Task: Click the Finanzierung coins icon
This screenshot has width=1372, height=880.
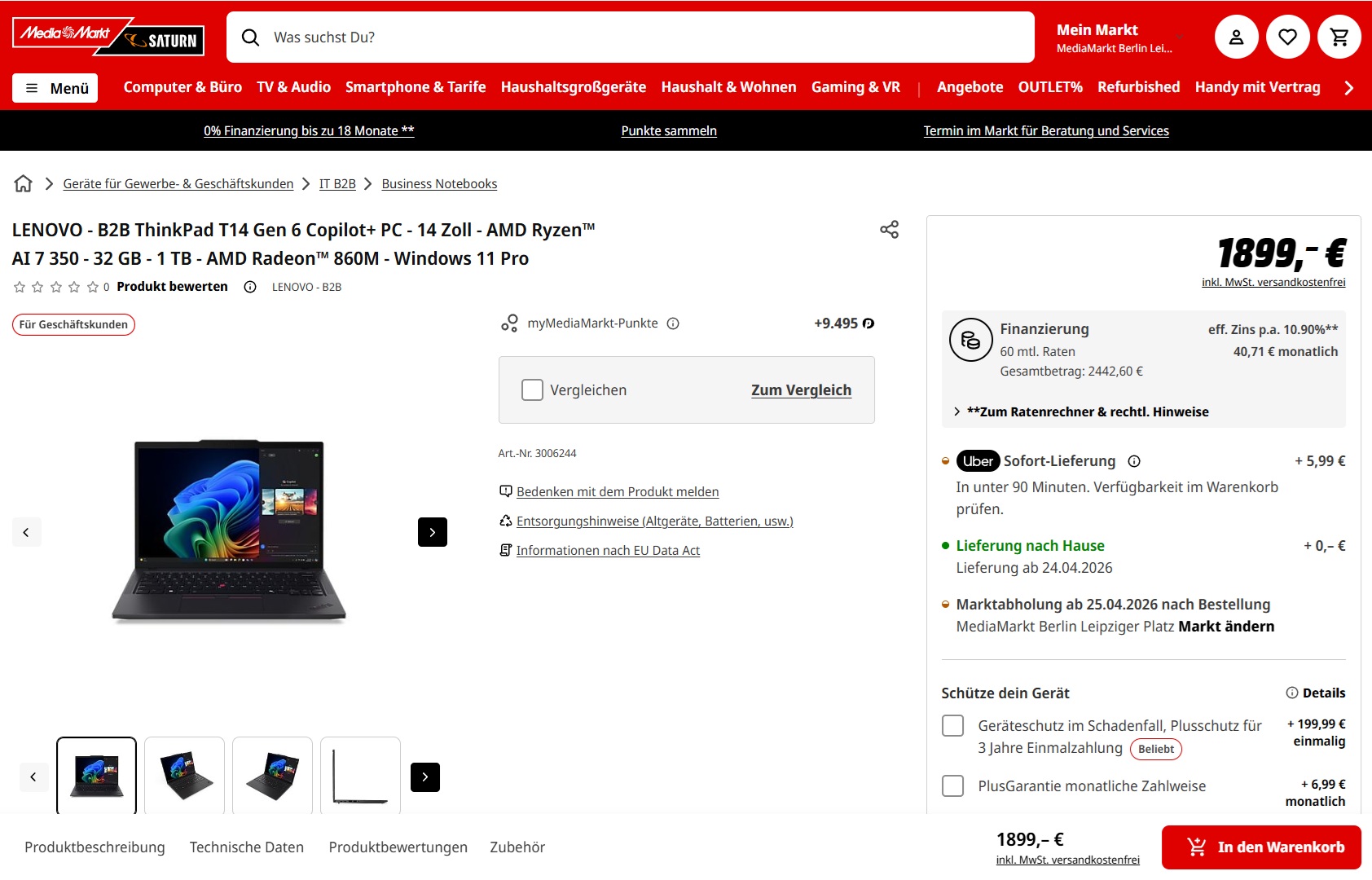Action: point(970,340)
